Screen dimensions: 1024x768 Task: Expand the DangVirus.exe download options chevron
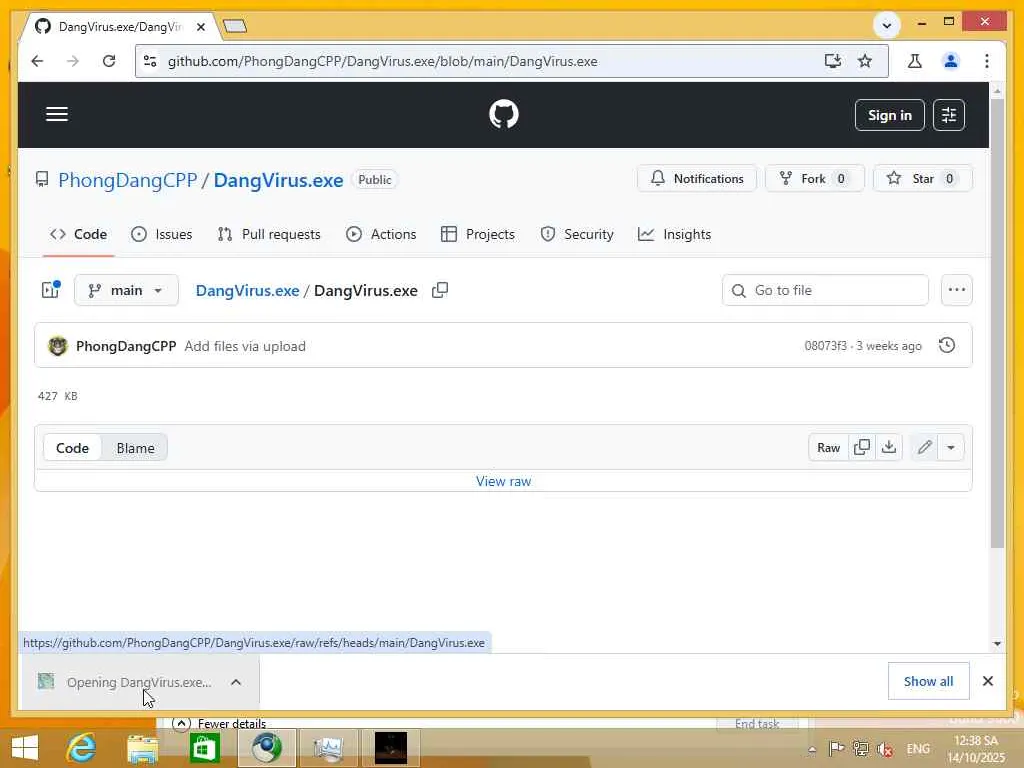point(236,682)
